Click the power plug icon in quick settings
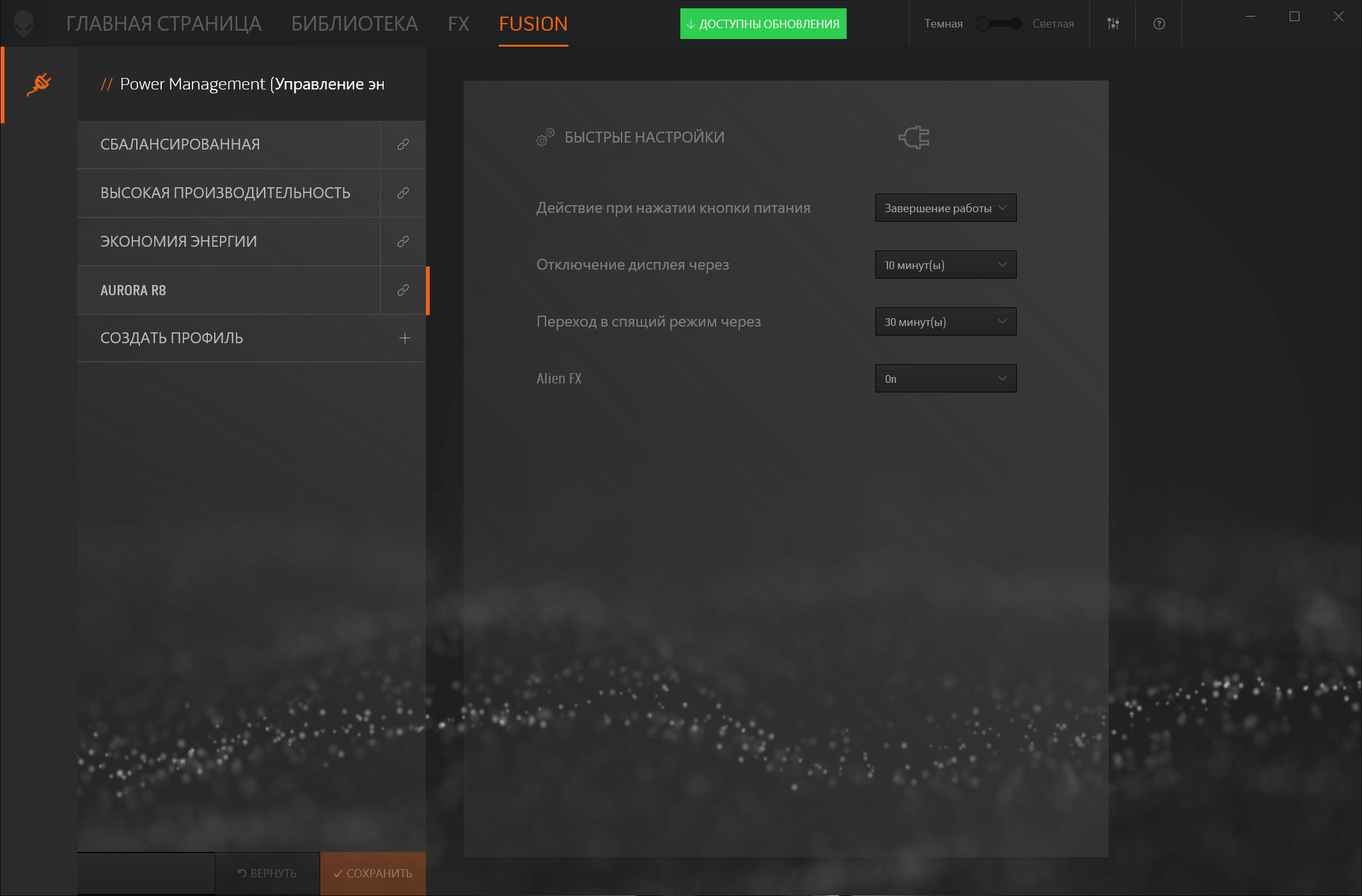This screenshot has width=1362, height=896. pyautogui.click(x=914, y=137)
